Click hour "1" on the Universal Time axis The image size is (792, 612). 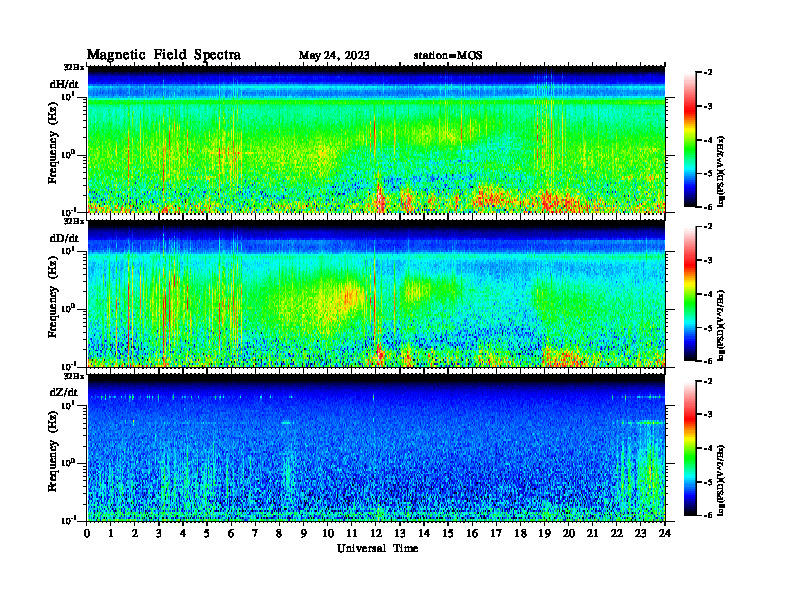pyautogui.click(x=111, y=533)
